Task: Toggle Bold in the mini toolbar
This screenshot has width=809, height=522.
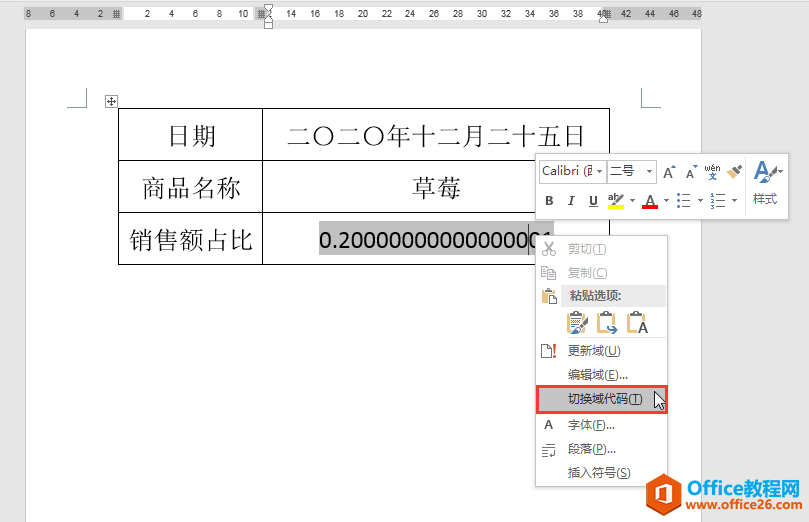Action: pos(549,201)
